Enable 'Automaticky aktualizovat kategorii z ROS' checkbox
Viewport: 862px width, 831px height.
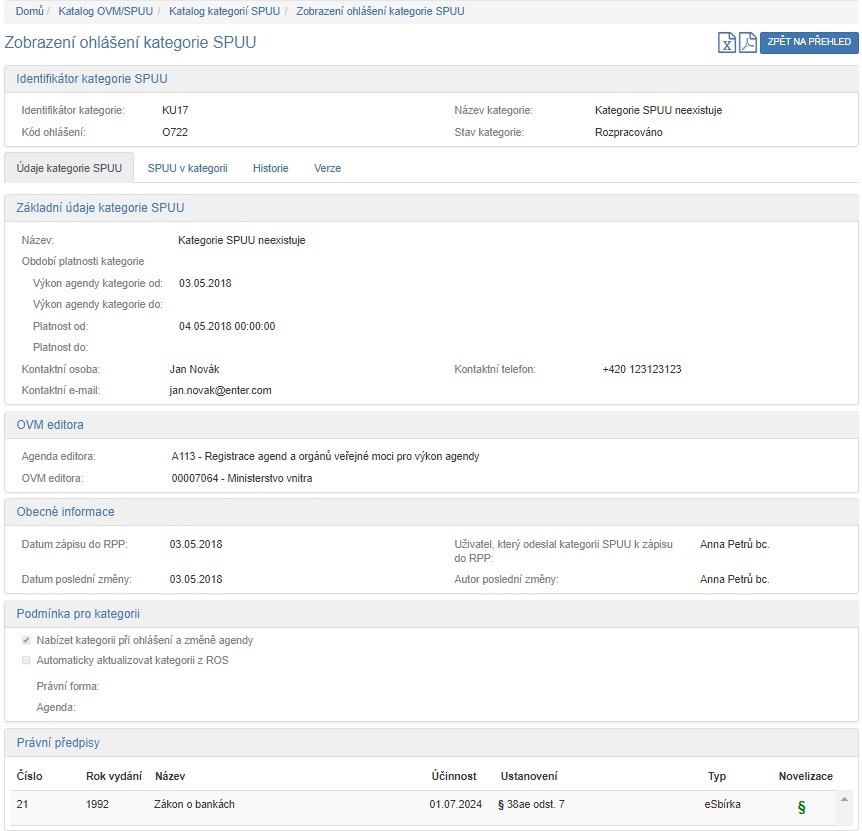26,660
